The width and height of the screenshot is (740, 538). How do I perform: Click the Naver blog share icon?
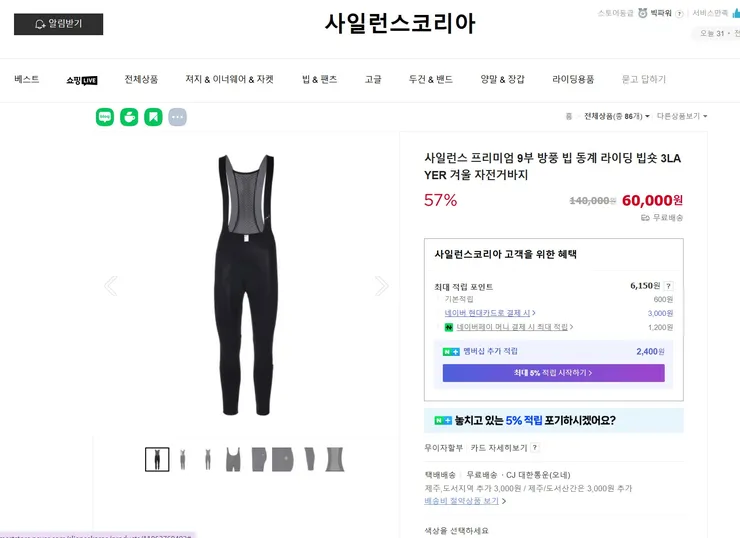point(105,117)
